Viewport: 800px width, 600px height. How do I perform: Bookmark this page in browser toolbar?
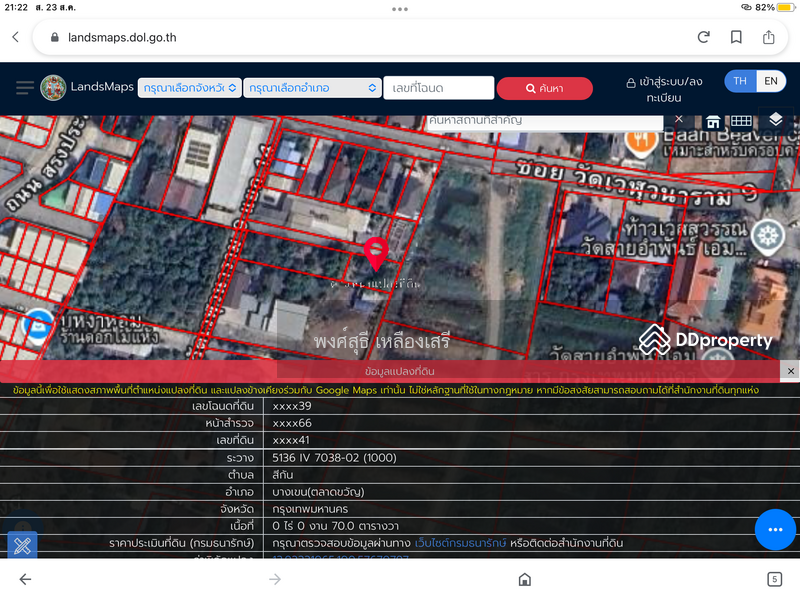pyautogui.click(x=736, y=37)
